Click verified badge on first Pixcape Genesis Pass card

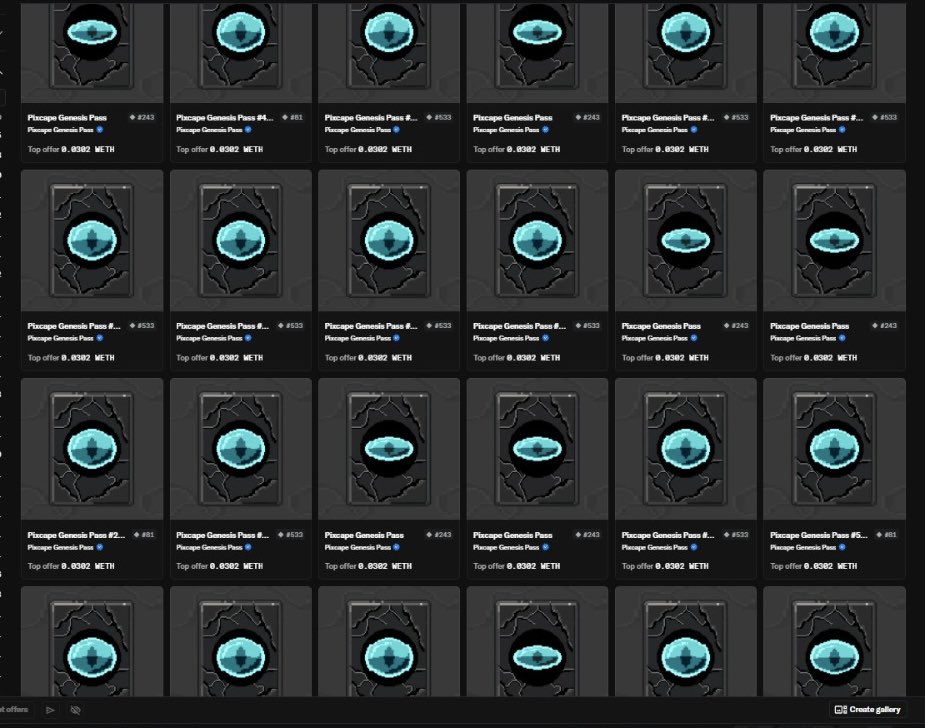pyautogui.click(x=100, y=130)
